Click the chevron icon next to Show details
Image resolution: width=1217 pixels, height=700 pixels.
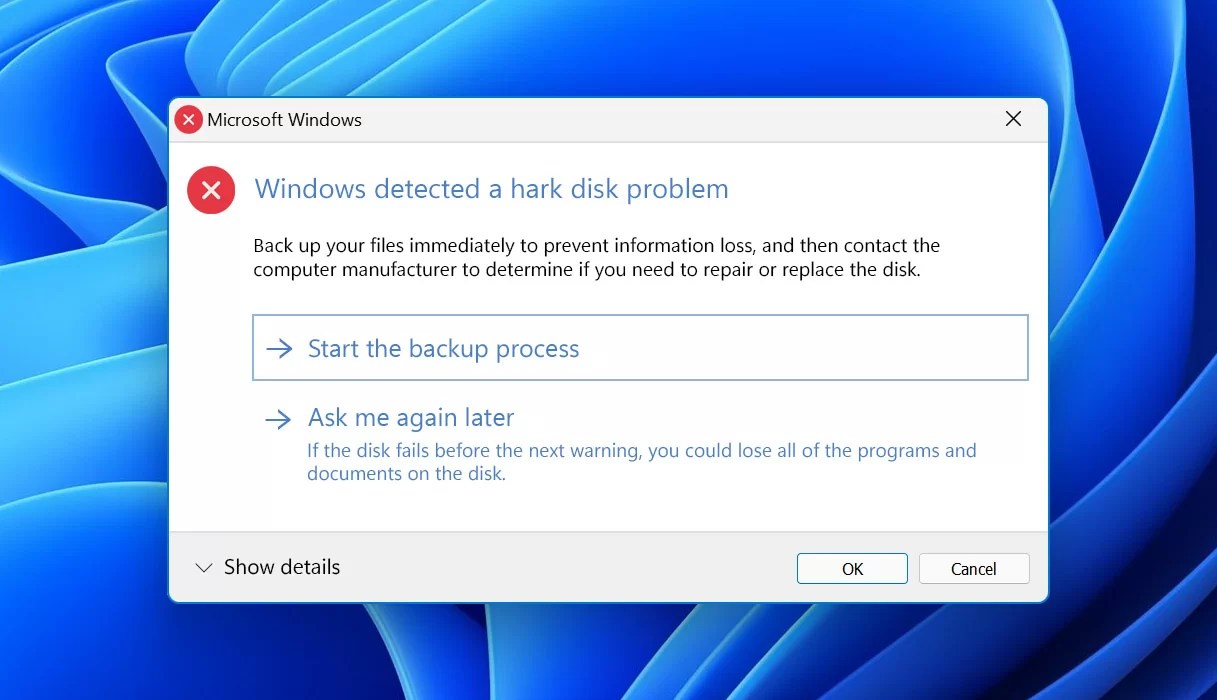[x=204, y=567]
